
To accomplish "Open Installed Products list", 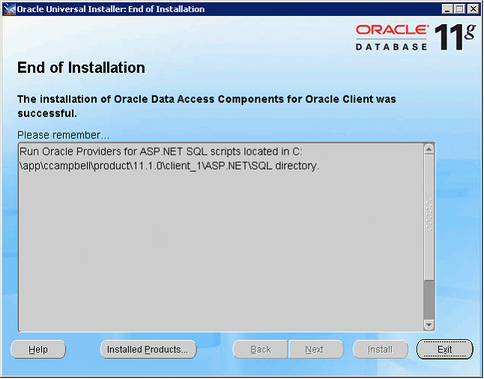I will pyautogui.click(x=148, y=349).
